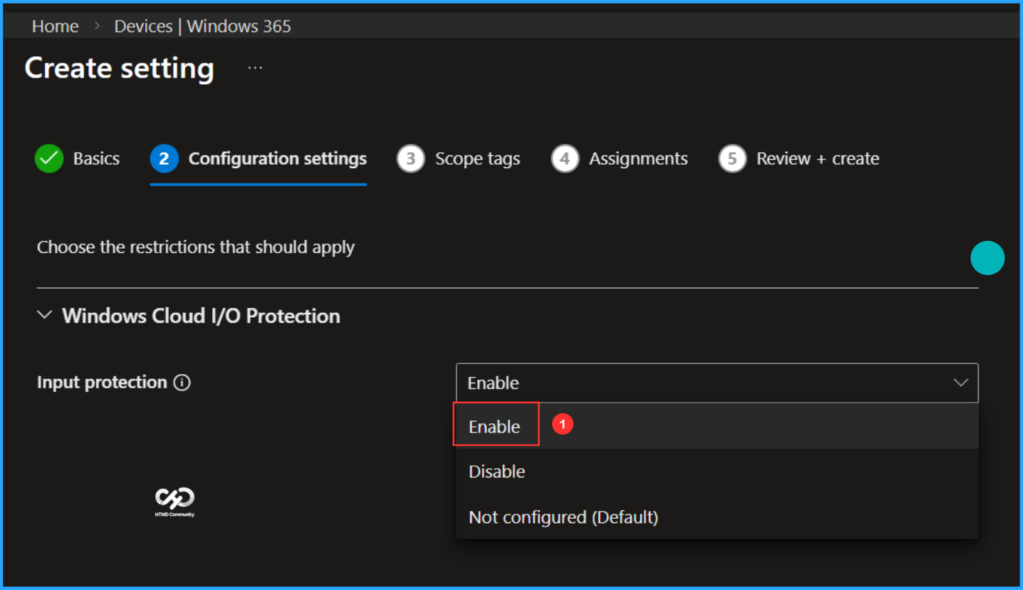Open the Home breadcrumb link
The image size is (1024, 590).
tap(55, 25)
